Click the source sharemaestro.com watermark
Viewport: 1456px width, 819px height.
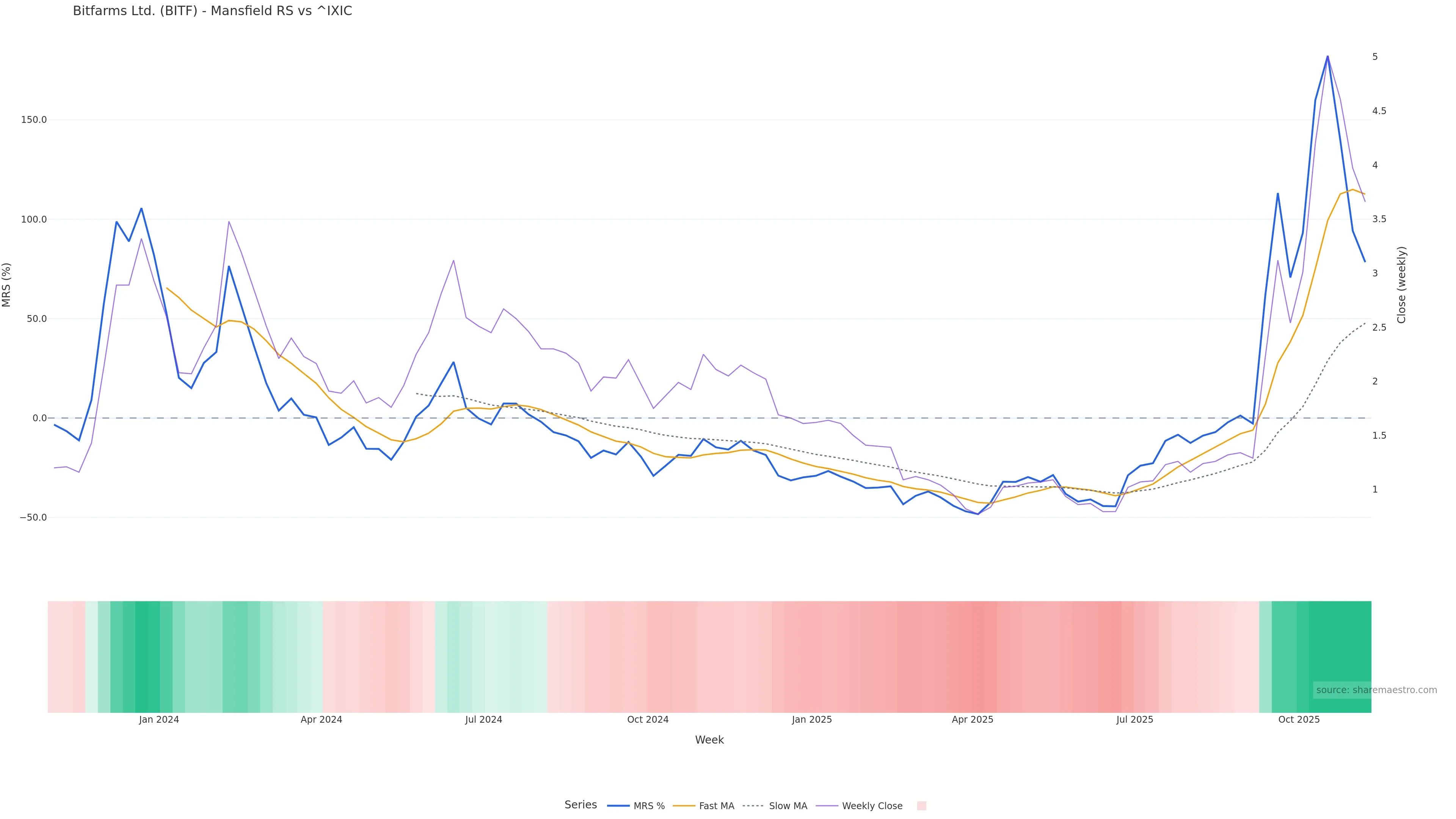(1376, 690)
